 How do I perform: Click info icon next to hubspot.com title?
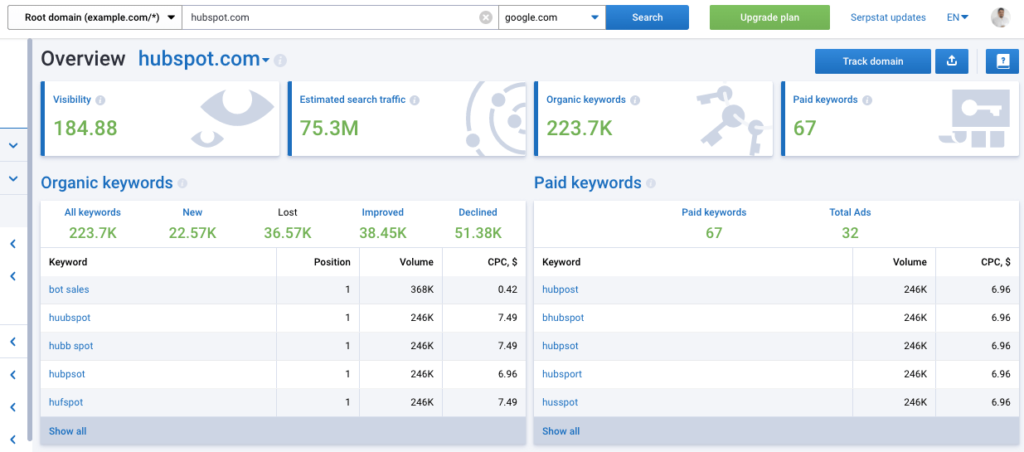tap(280, 60)
